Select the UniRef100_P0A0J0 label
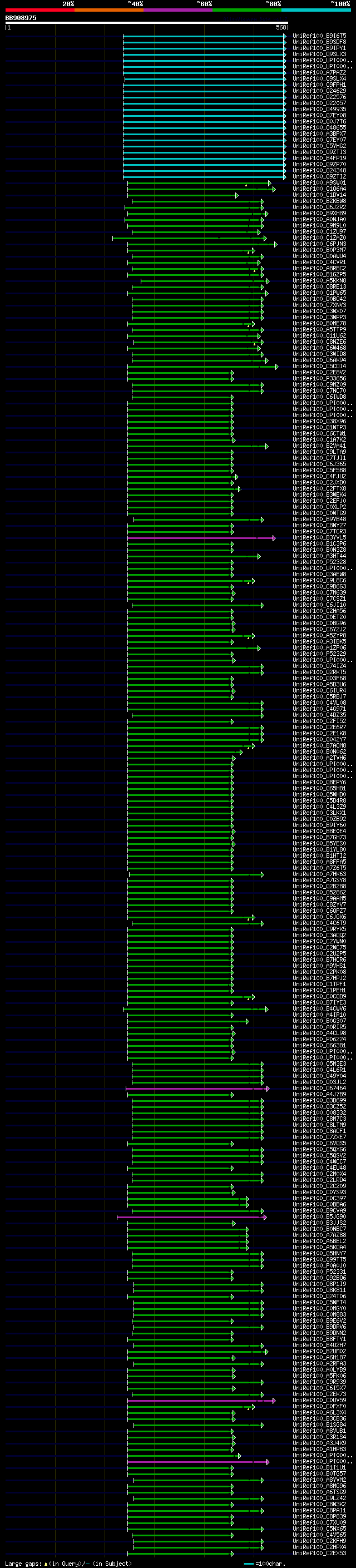This screenshot has height=1568, width=356. point(319,1265)
